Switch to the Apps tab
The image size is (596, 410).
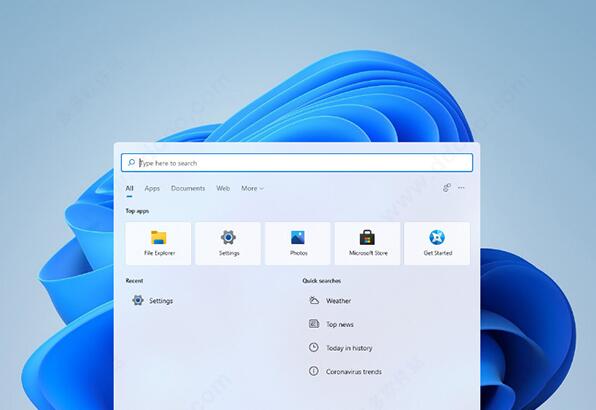[152, 188]
